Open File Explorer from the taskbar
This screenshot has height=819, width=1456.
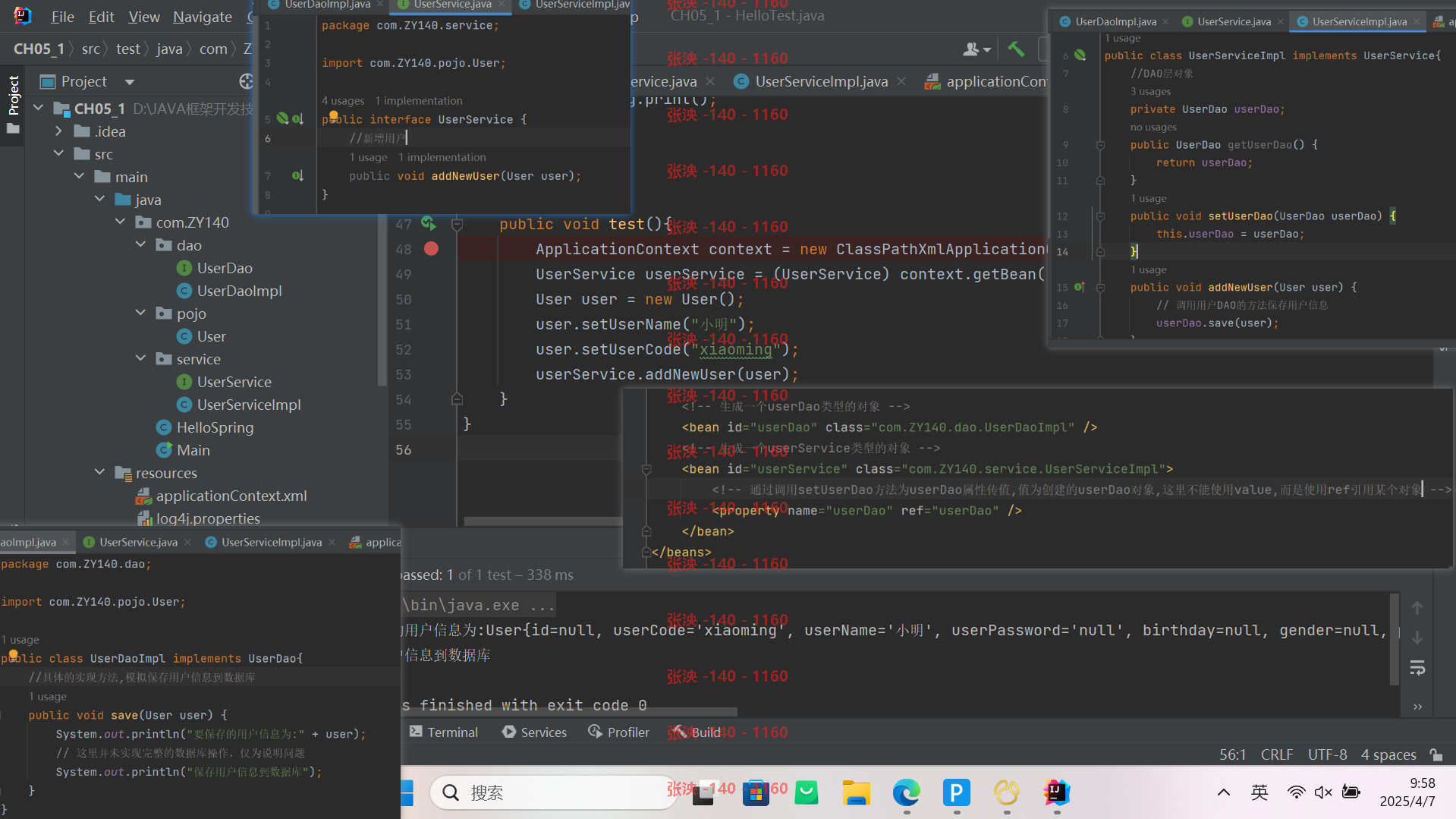click(x=857, y=793)
